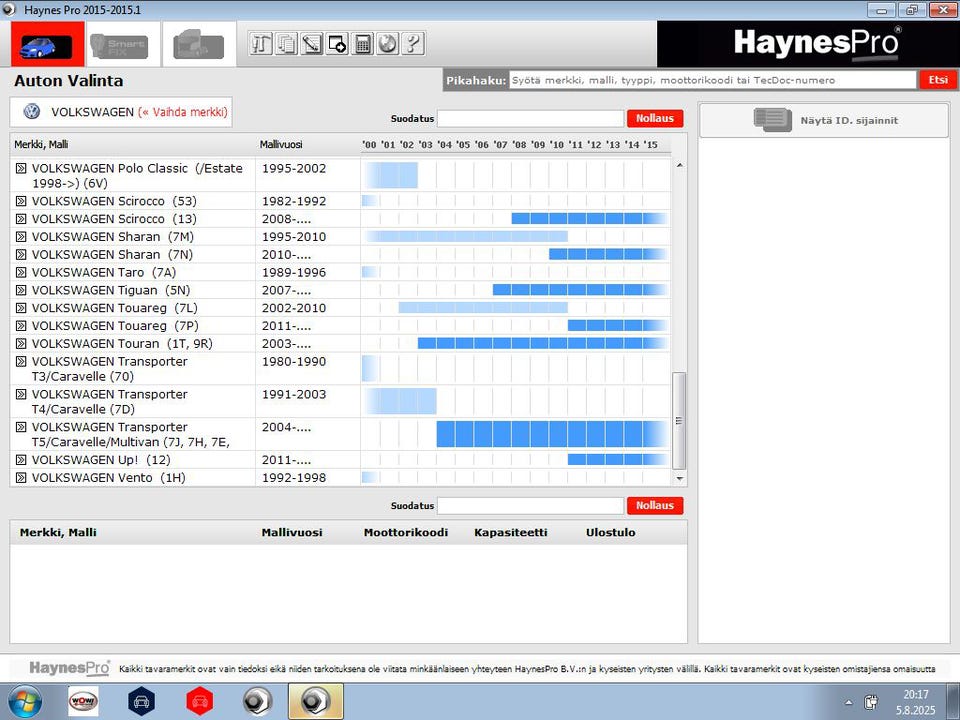Image resolution: width=960 pixels, height=720 pixels.
Task: Open the notes pencil toolbar icon
Action: click(312, 44)
